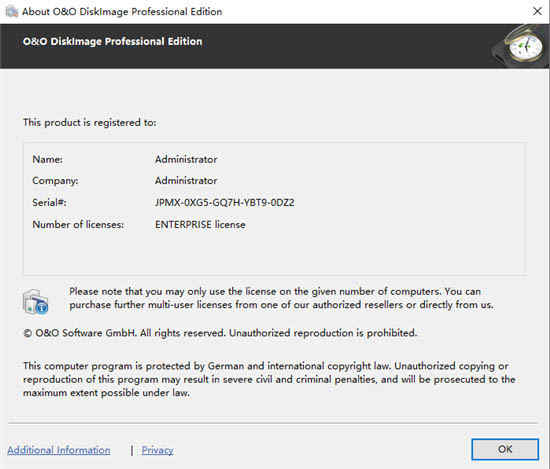Click the O&O DiskImage Professional Edition header
Screen dimensions: 550x469
(x=113, y=41)
